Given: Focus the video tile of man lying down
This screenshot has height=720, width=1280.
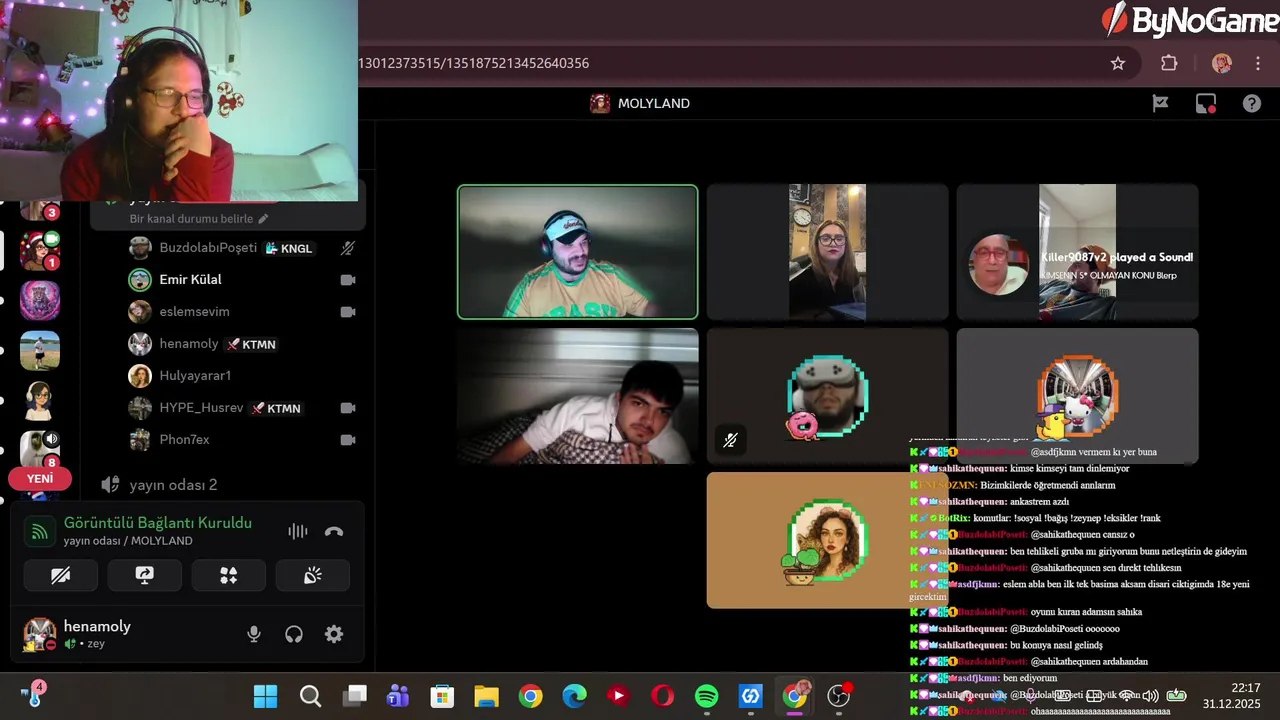Looking at the screenshot, I should pyautogui.click(x=578, y=396).
